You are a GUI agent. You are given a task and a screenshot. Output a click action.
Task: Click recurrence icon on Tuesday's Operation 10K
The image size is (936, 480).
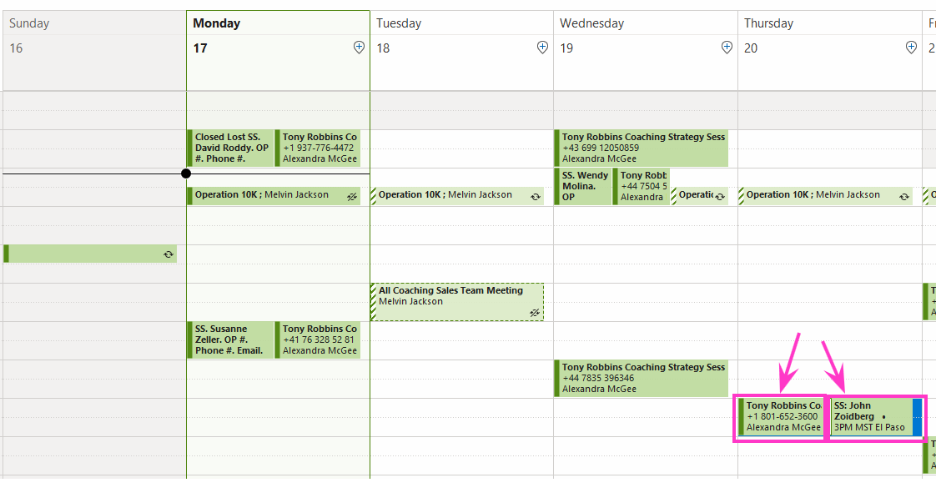click(x=535, y=196)
